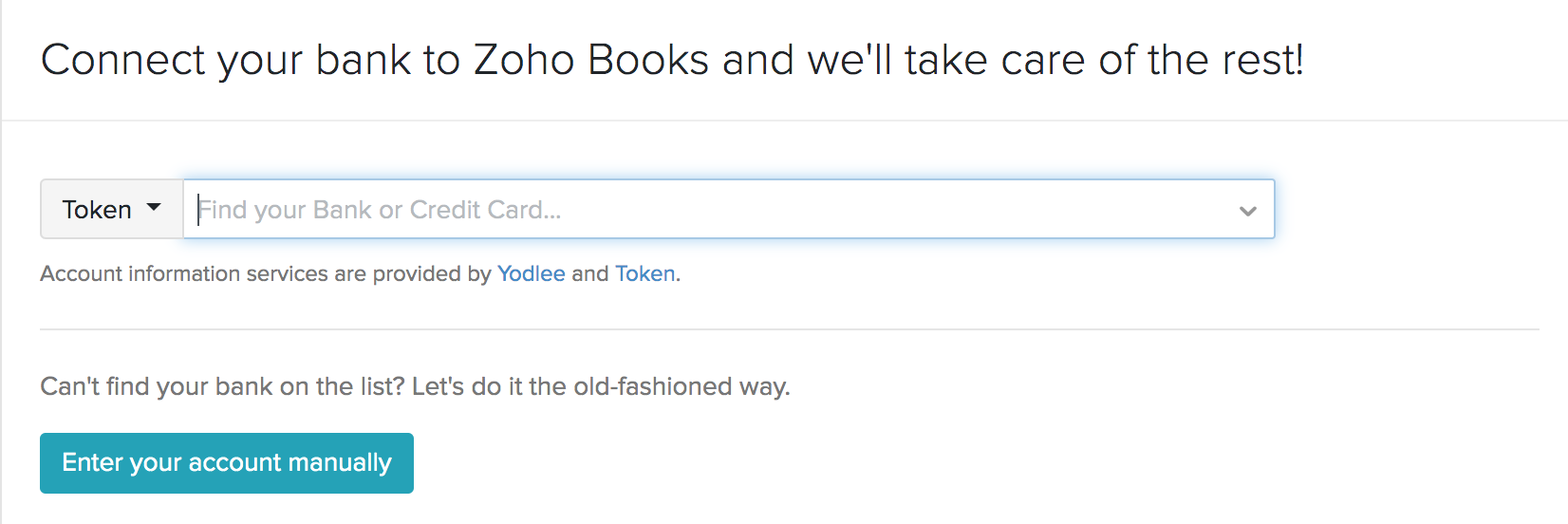Open the Token provider dropdown
This screenshot has width=1568, height=524.
coord(111,209)
